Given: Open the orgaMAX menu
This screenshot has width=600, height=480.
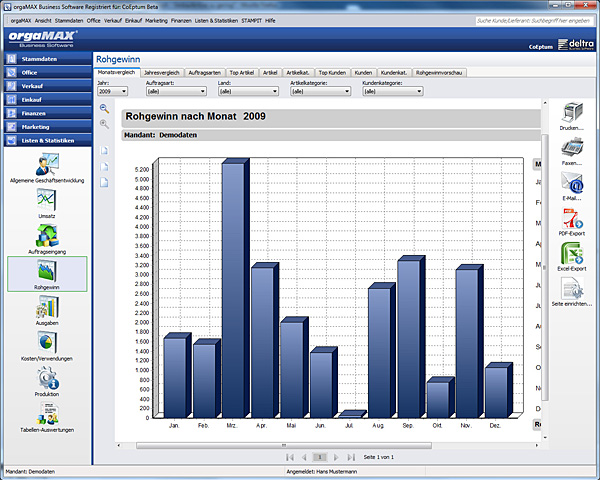Looking at the screenshot, I should pos(21,21).
